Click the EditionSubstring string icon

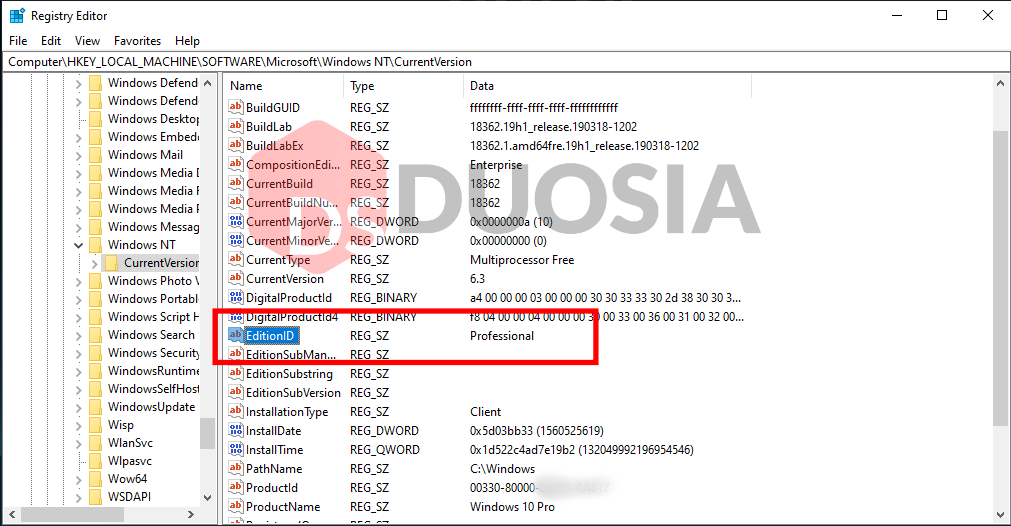tap(235, 373)
